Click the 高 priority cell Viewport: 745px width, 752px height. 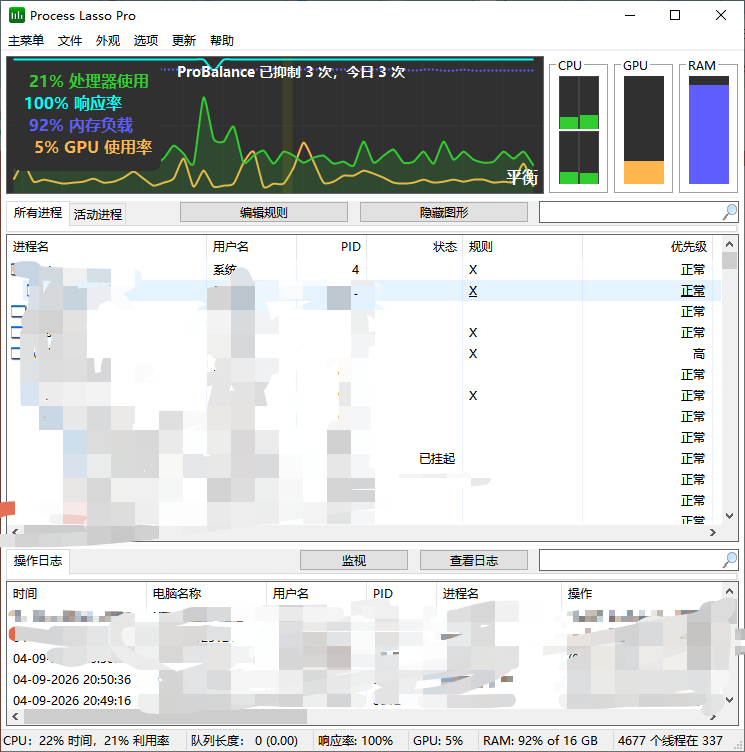click(x=698, y=354)
